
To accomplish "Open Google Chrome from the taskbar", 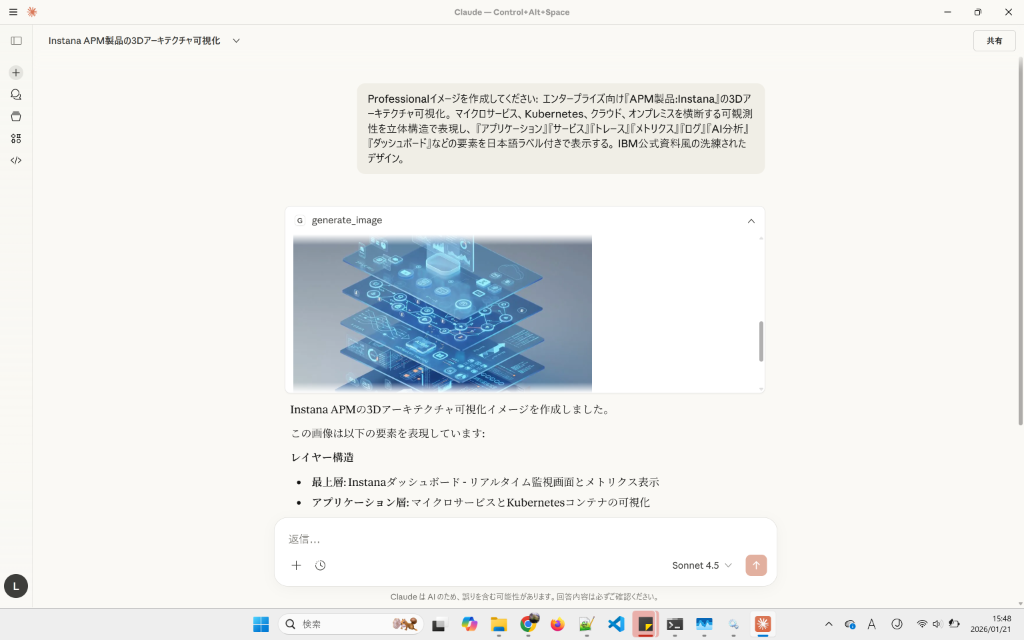I will point(528,624).
